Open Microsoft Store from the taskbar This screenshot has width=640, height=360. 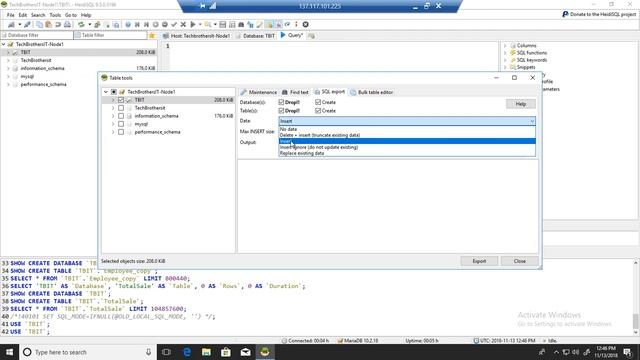click(x=226, y=352)
